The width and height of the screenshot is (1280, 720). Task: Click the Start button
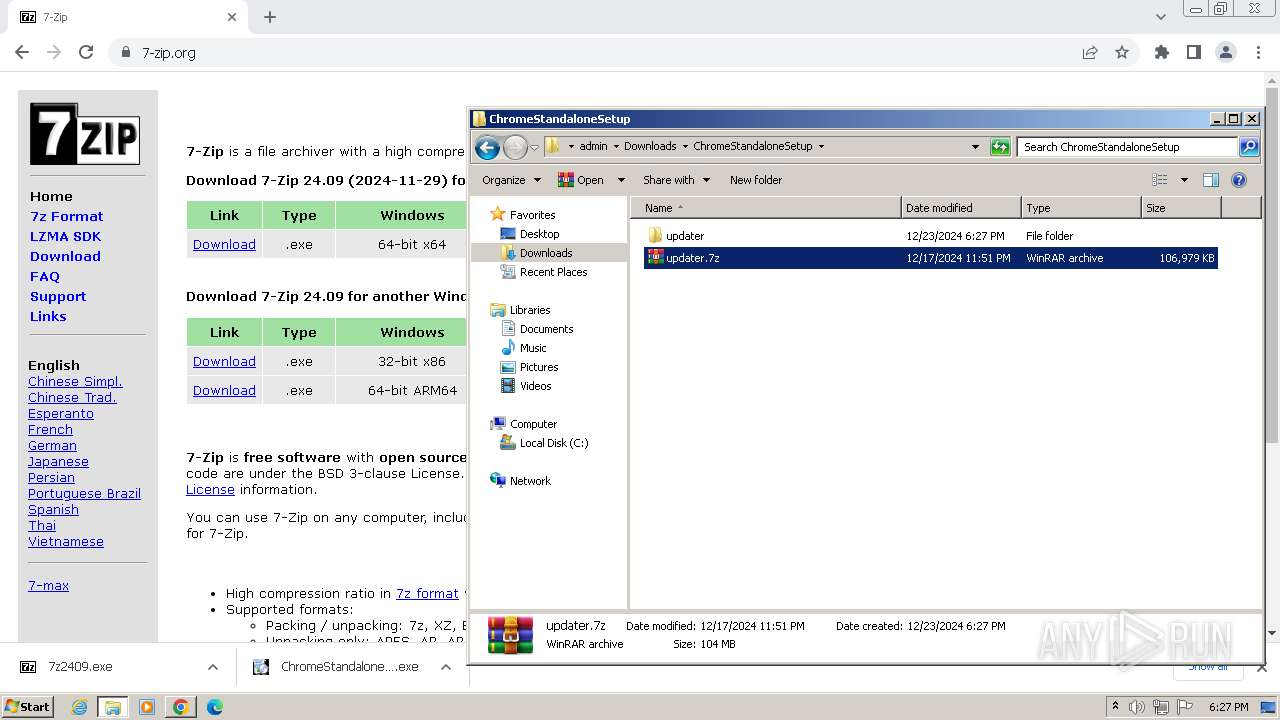(28, 707)
